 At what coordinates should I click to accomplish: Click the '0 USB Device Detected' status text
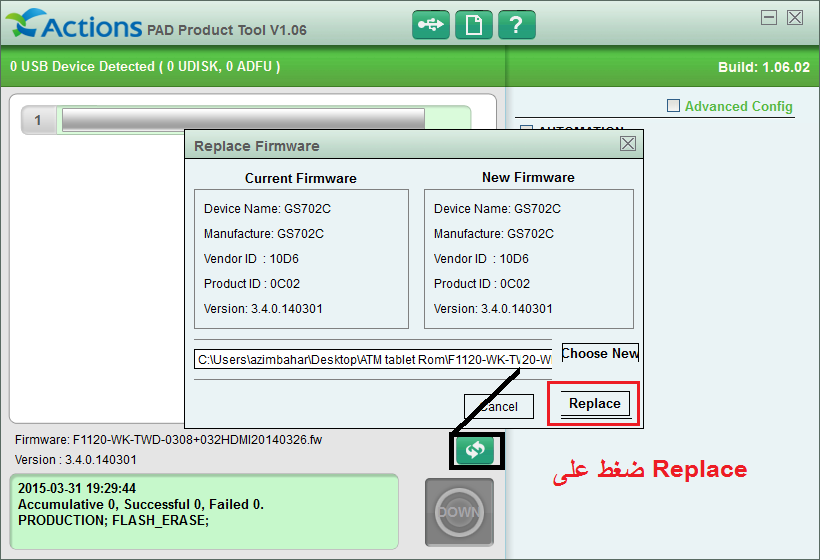coord(145,66)
